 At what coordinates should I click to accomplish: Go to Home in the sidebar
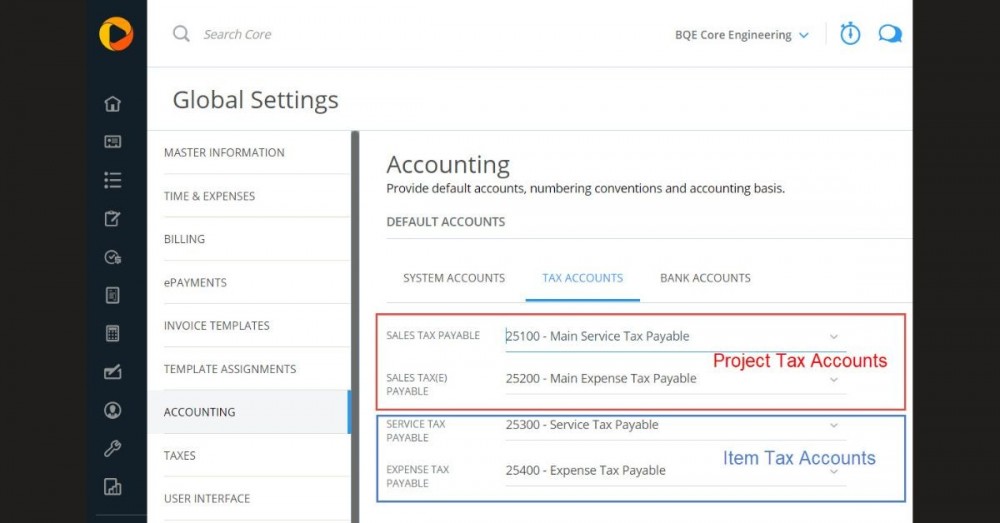(113, 104)
